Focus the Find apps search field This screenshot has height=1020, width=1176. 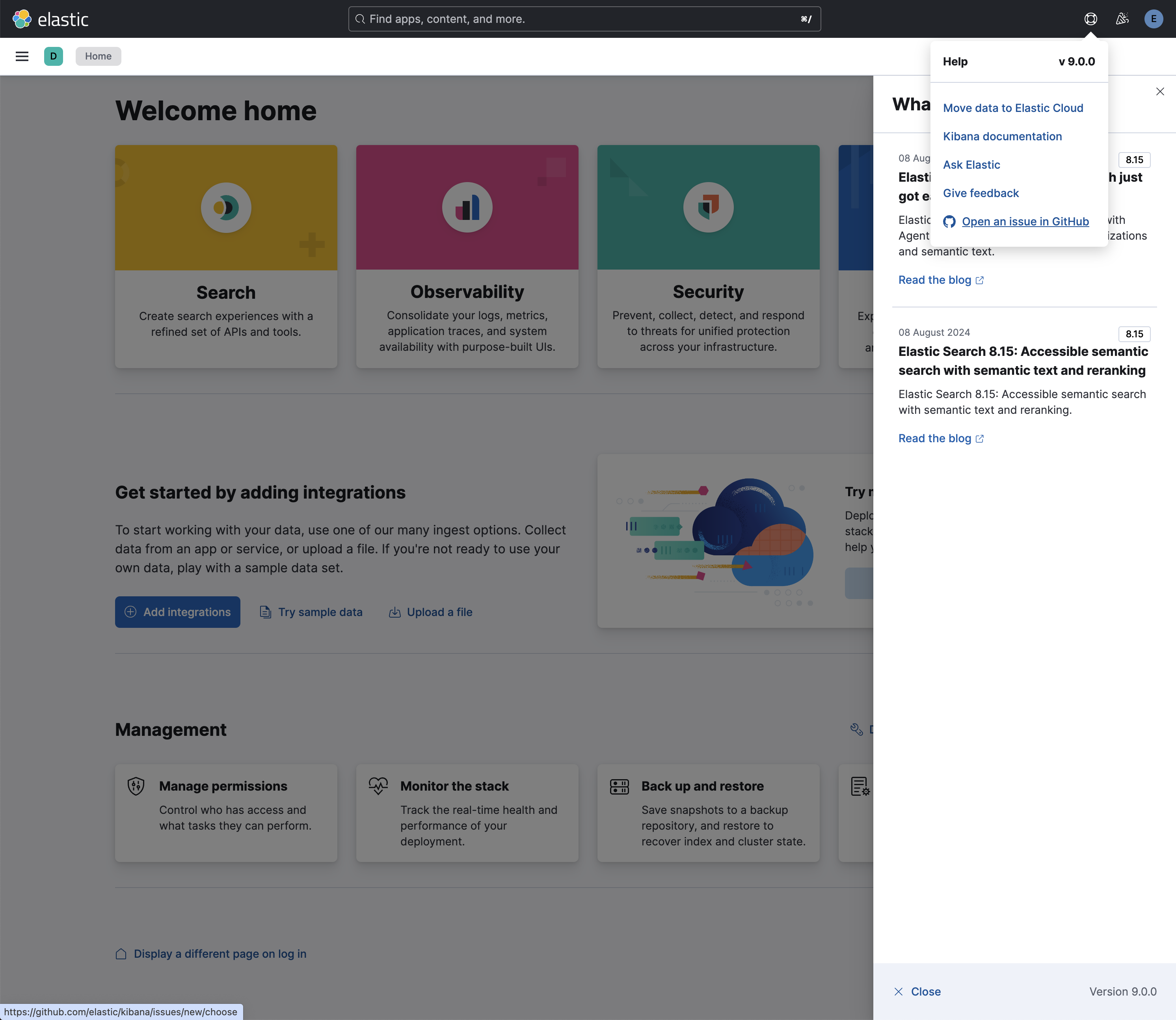[584, 19]
